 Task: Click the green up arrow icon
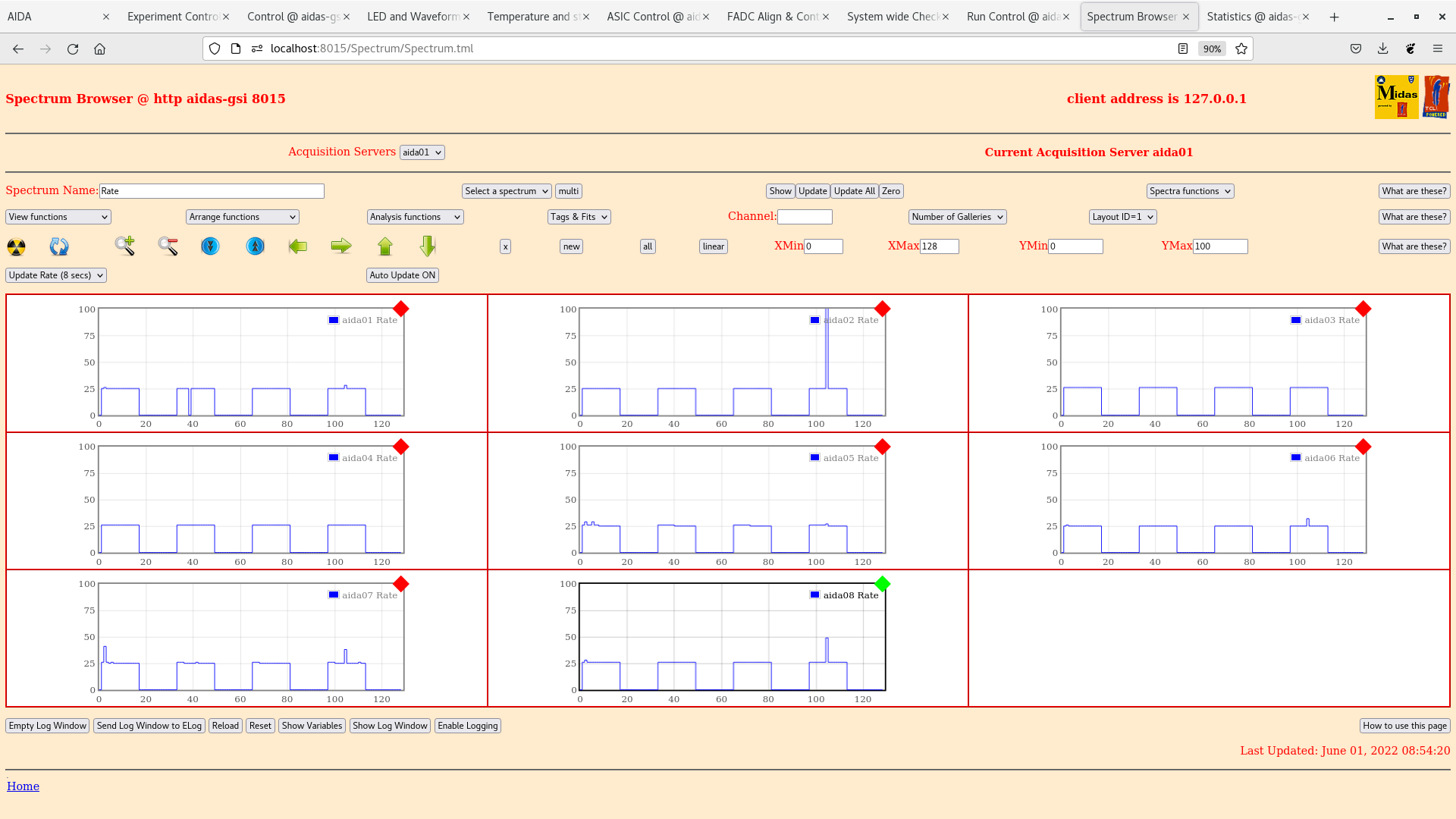[x=385, y=246]
